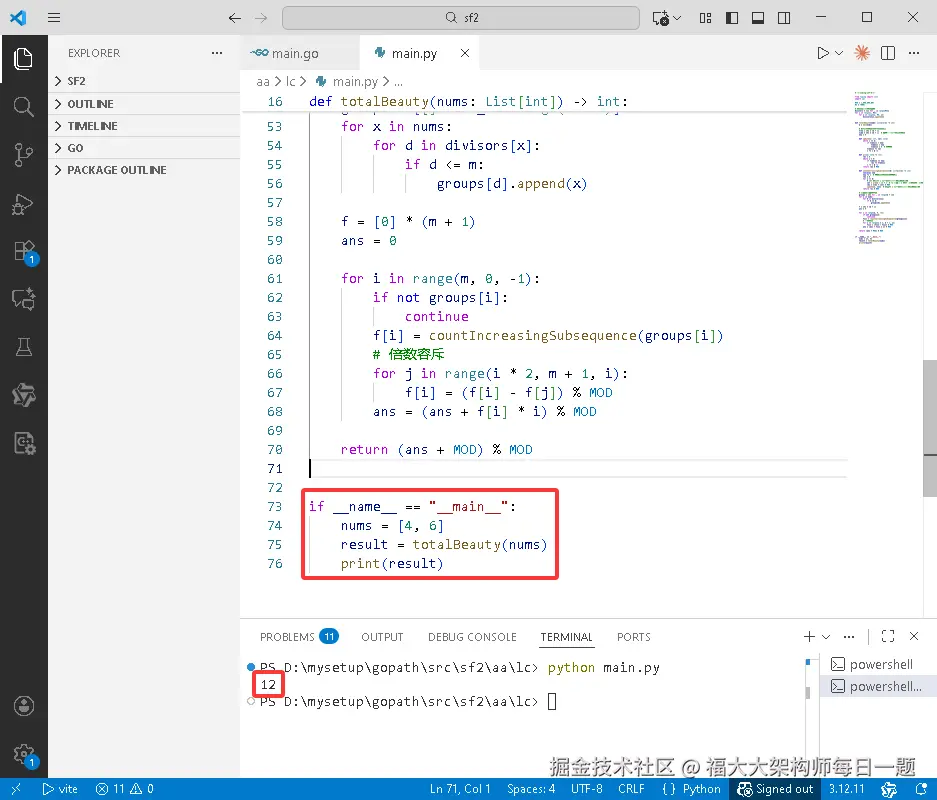Open the Copilot chat title bar icon
Viewport: 937px width, 800px height.
pos(660,18)
